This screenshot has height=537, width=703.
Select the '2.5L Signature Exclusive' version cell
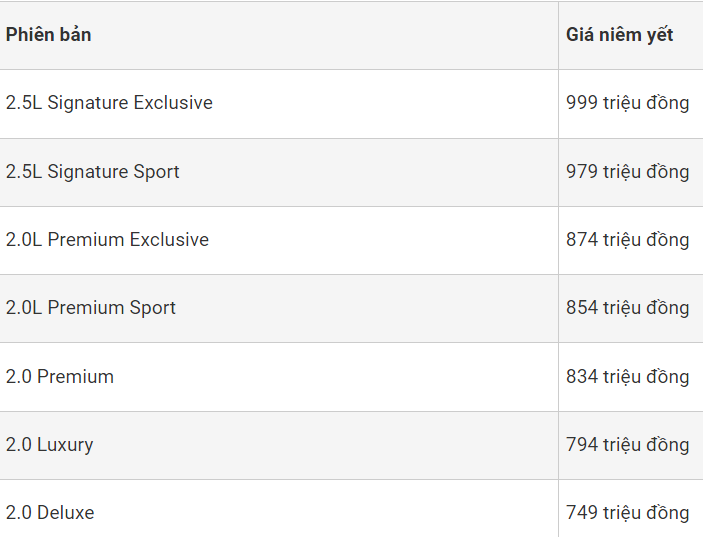109,103
